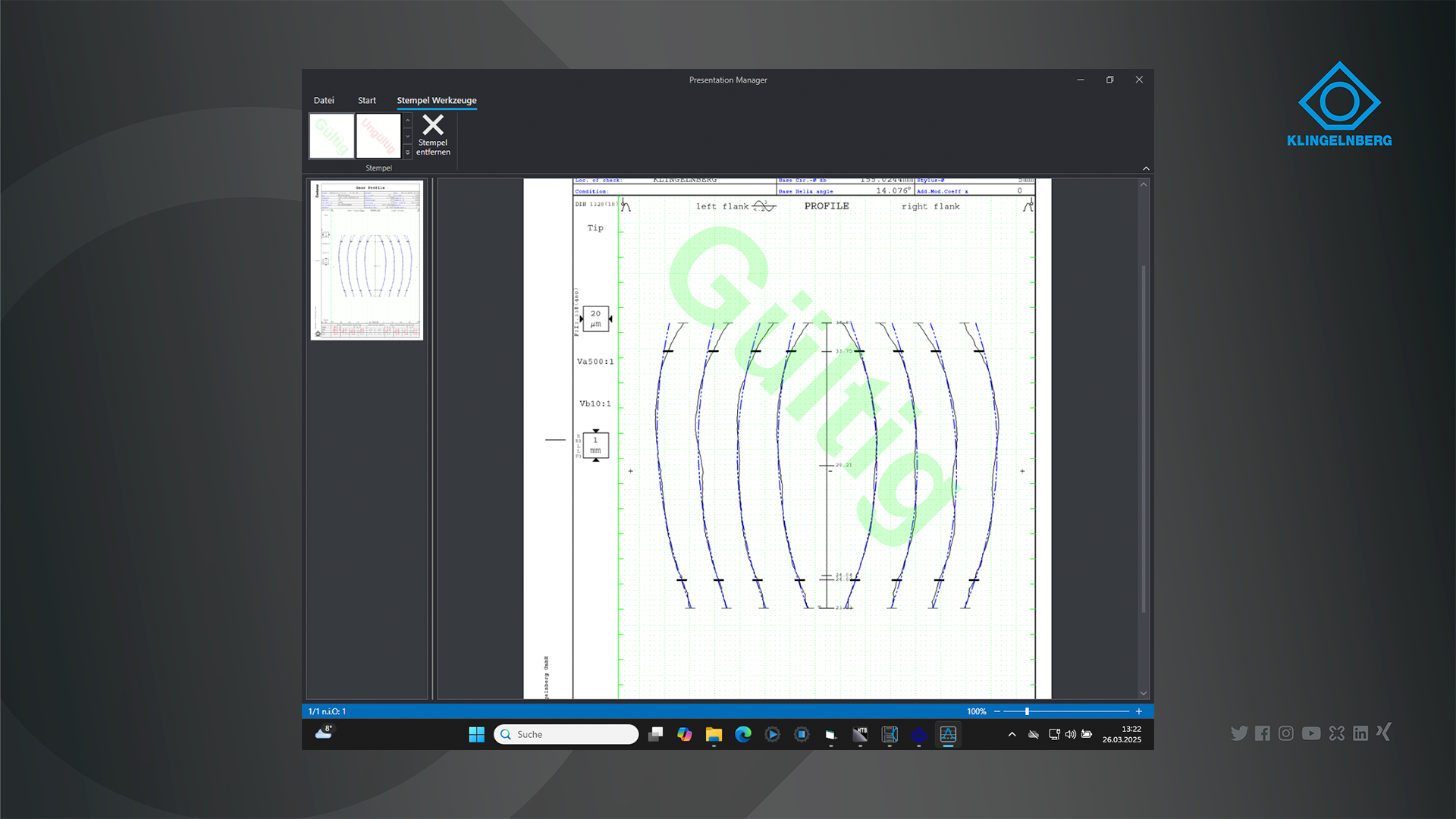Open the Facebook social icon

point(1263,733)
